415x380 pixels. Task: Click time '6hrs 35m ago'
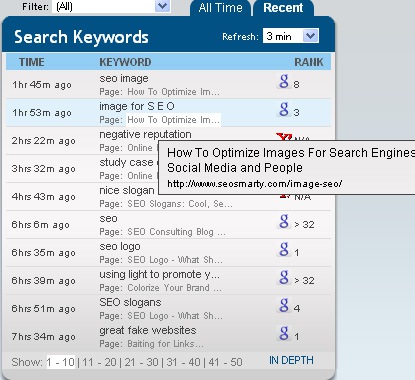tap(44, 253)
